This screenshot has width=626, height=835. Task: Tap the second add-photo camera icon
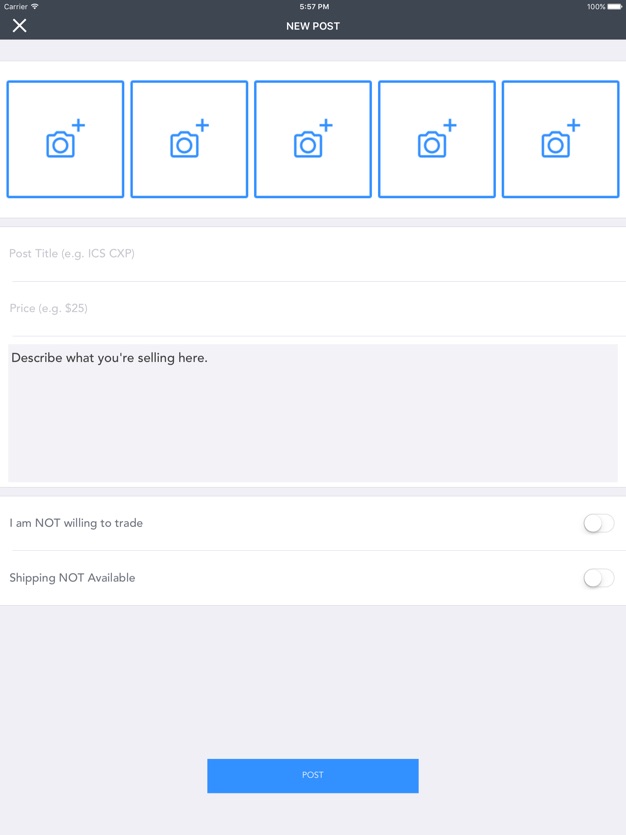[189, 139]
